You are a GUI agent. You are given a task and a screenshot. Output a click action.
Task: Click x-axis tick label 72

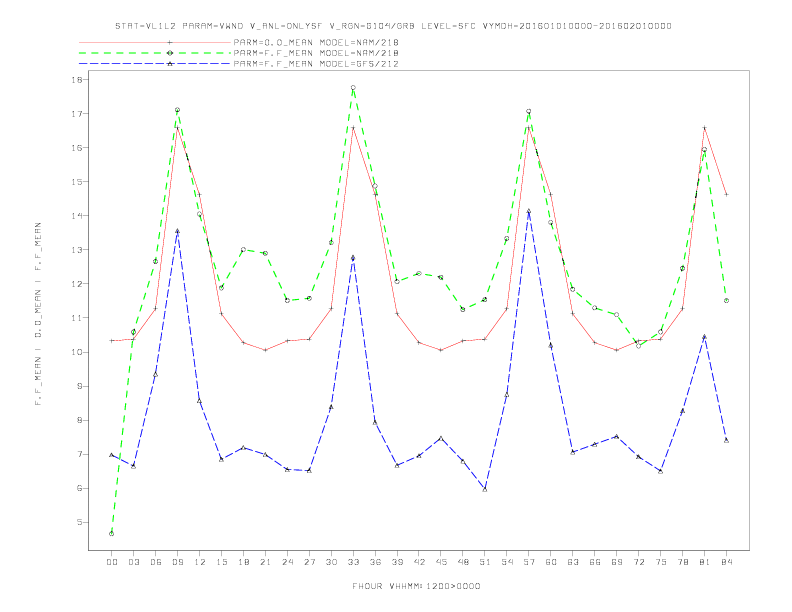coord(639,562)
